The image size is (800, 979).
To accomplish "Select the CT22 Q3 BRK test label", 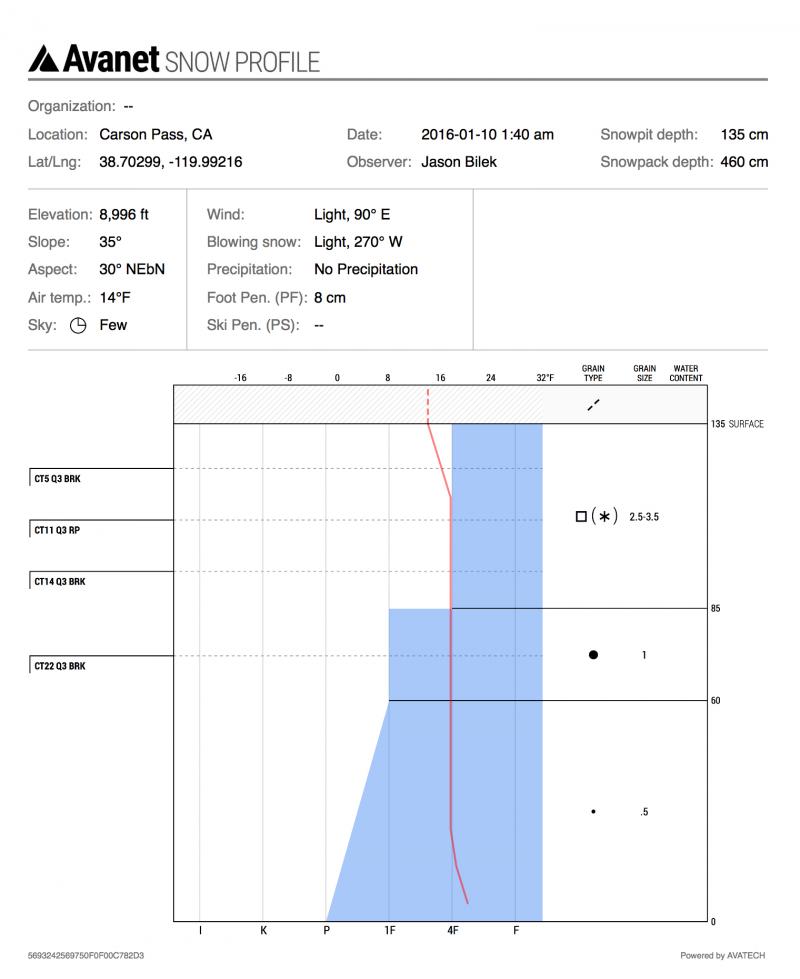I will tap(58, 667).
